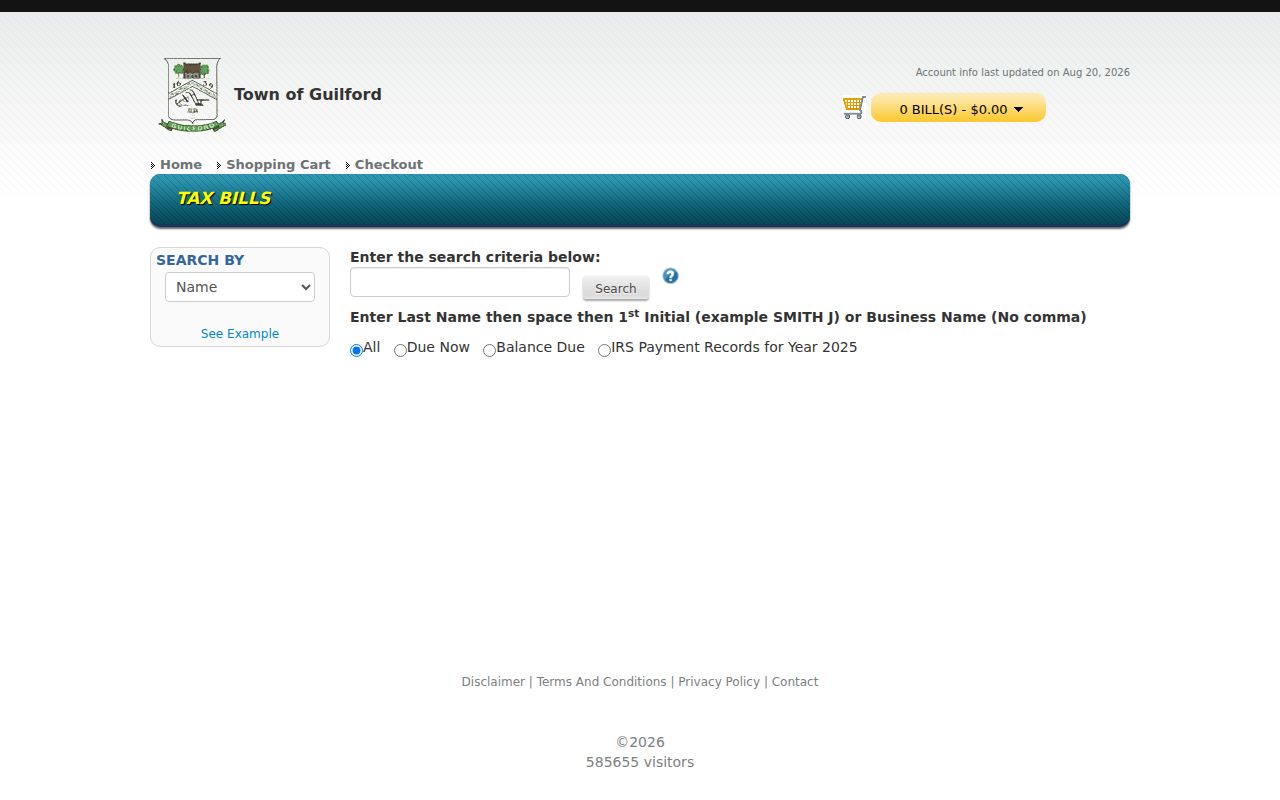Click the shopping cart icon
This screenshot has height=800, width=1280.
click(853, 107)
